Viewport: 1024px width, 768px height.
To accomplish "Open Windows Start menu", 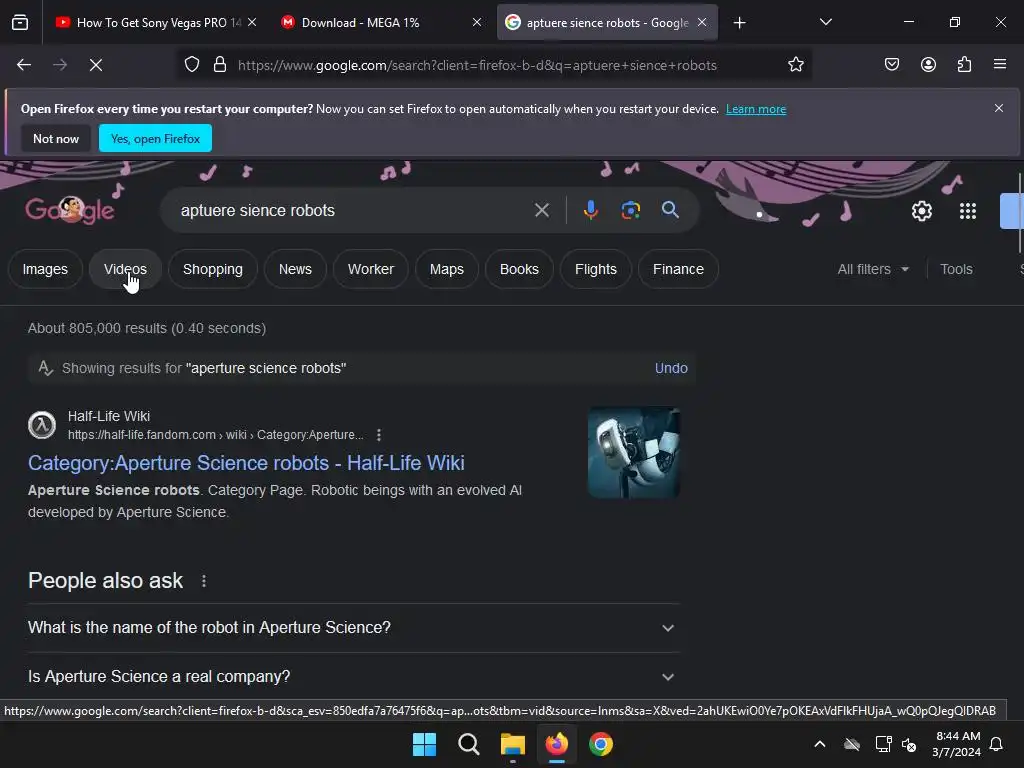I will (x=424, y=744).
